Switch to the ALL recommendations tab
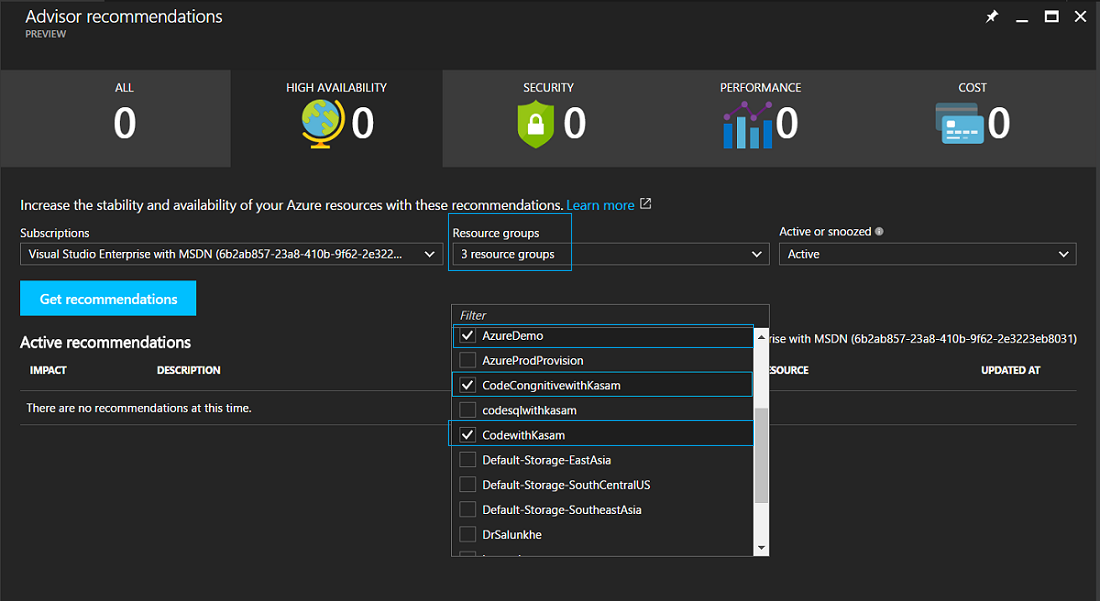Viewport: 1100px width, 601px height. click(x=124, y=117)
